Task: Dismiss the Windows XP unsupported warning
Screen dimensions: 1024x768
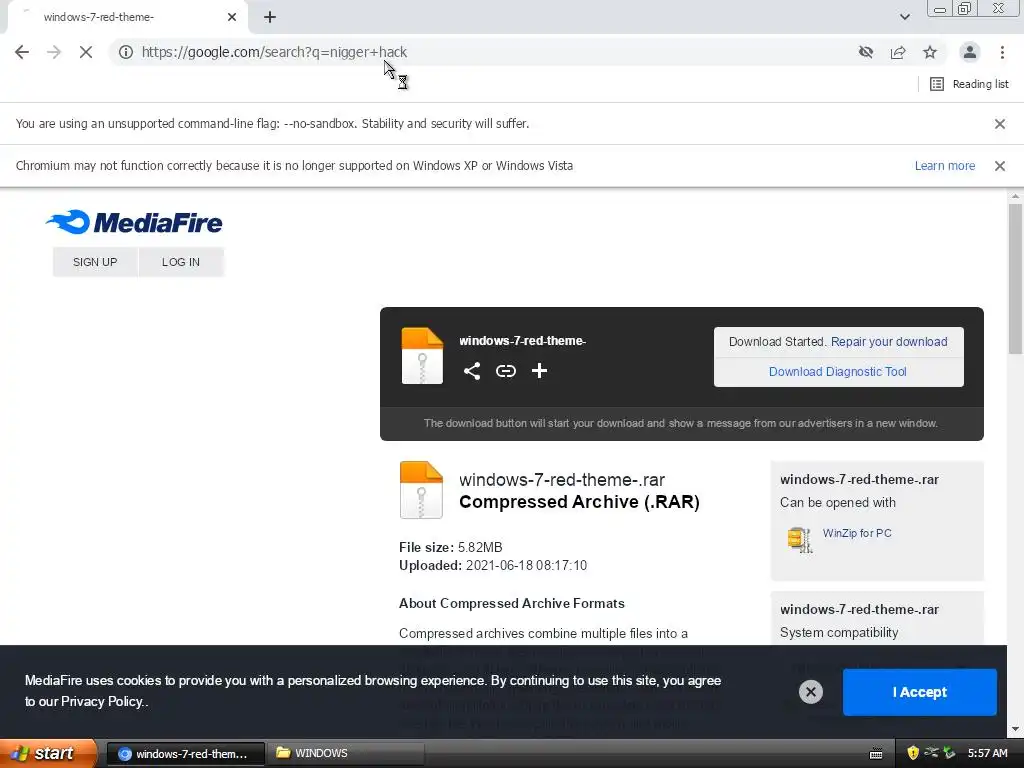Action: 1000,166
